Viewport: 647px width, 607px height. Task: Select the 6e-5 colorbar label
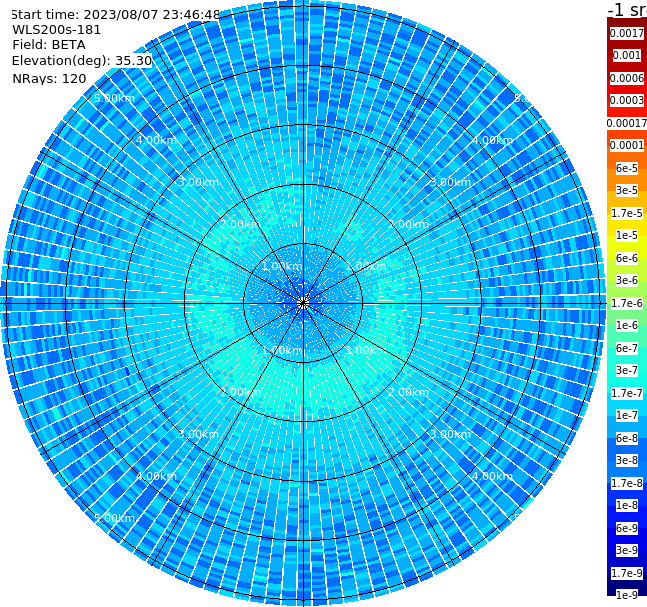[627, 168]
